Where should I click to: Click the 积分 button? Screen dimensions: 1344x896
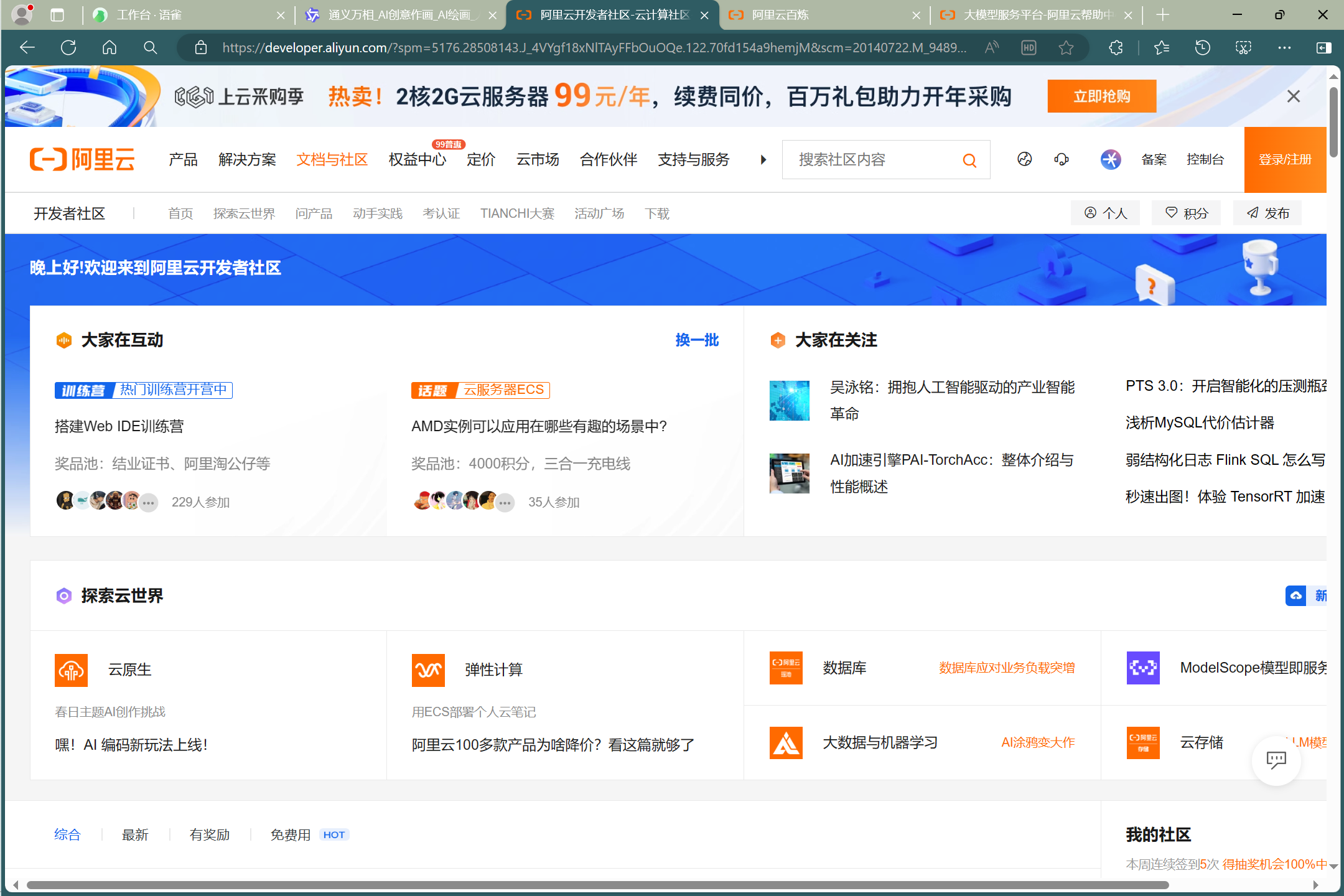pos(1187,213)
